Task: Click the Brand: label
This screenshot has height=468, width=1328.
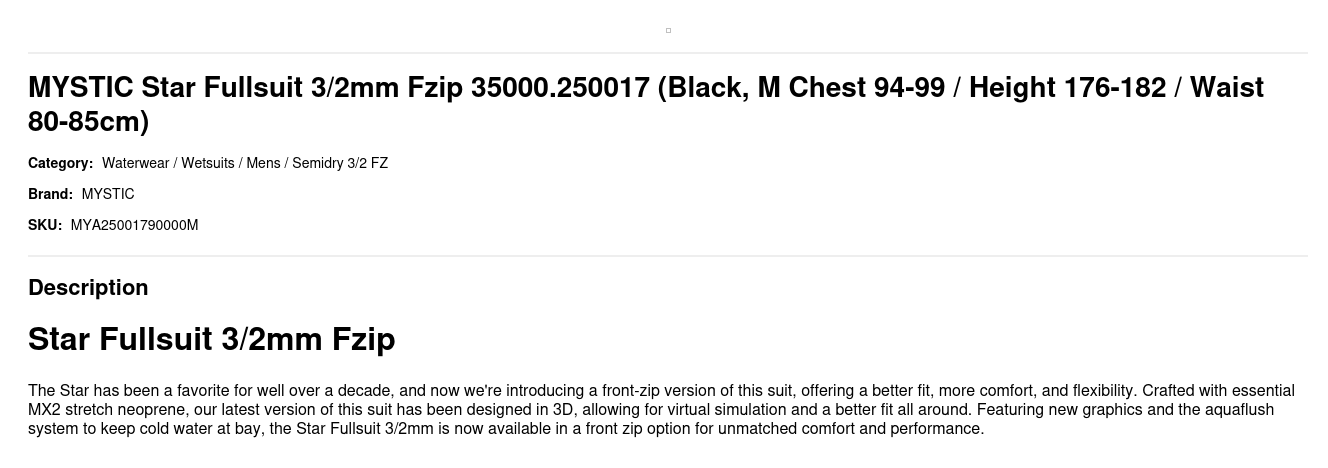Action: (x=50, y=194)
